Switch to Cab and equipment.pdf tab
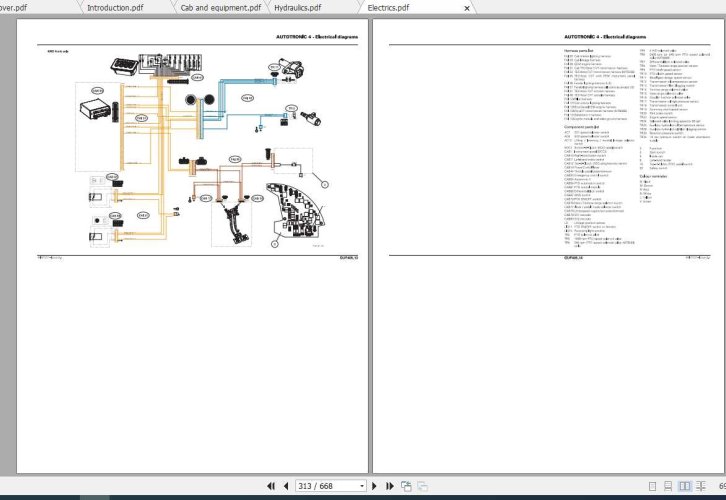This screenshot has height=500, width=726. 221,7
